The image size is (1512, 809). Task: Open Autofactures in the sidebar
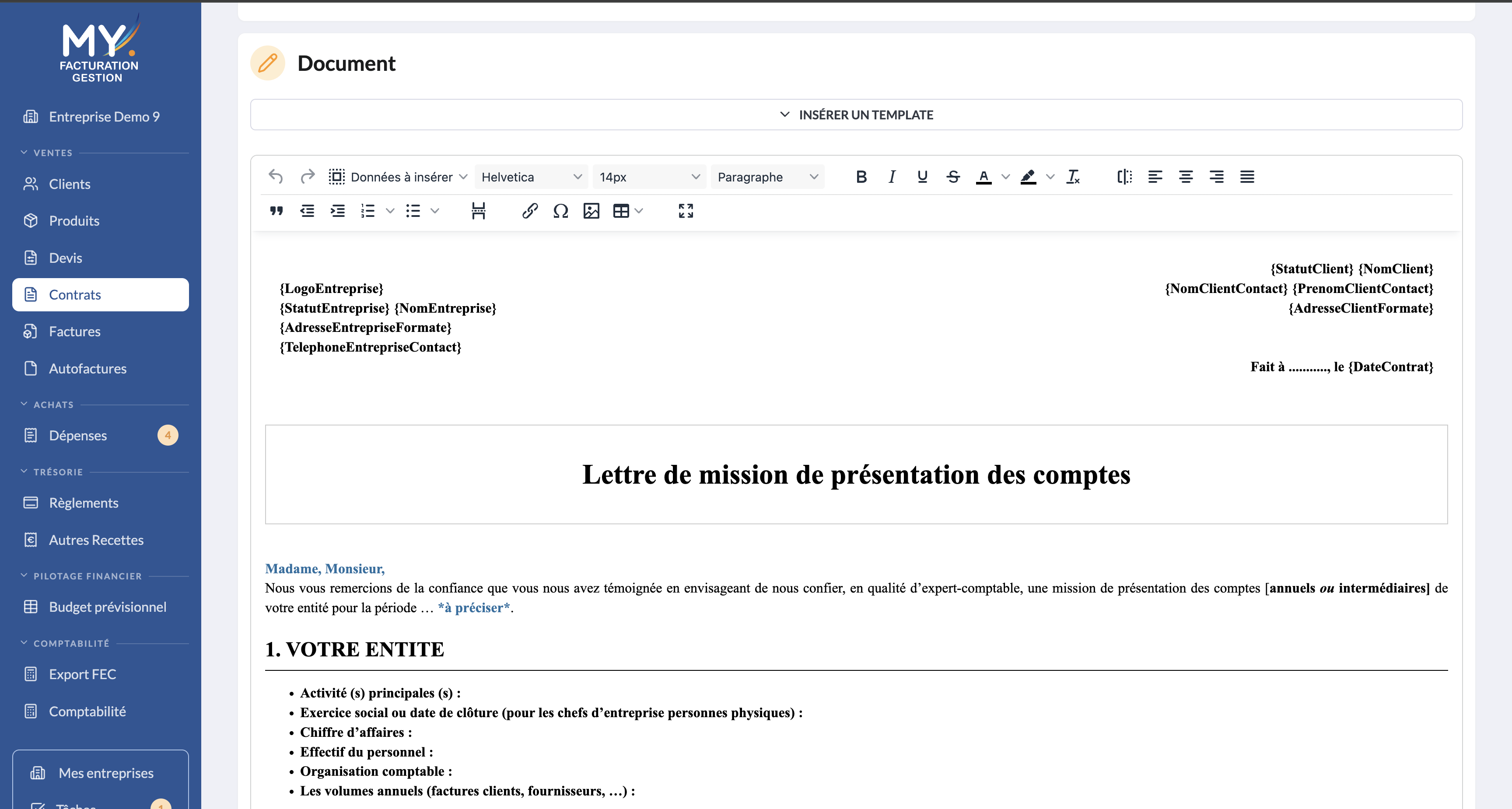click(x=100, y=368)
